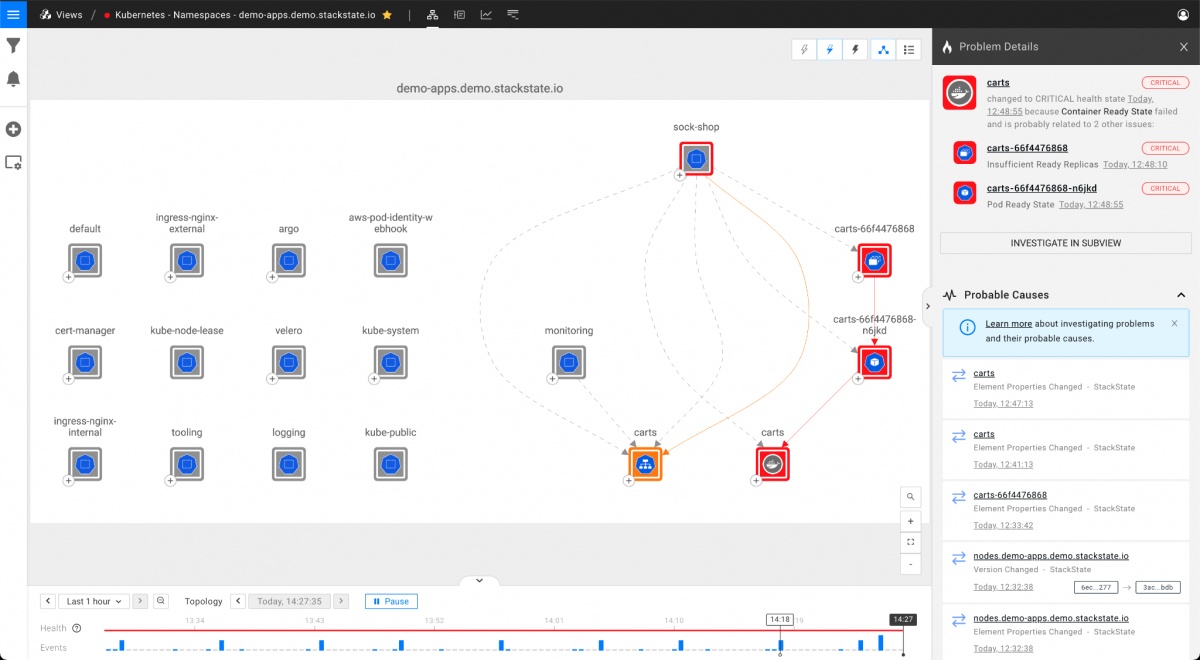The image size is (1200, 660).
Task: Open the hamburger main menu
Action: (x=14, y=14)
